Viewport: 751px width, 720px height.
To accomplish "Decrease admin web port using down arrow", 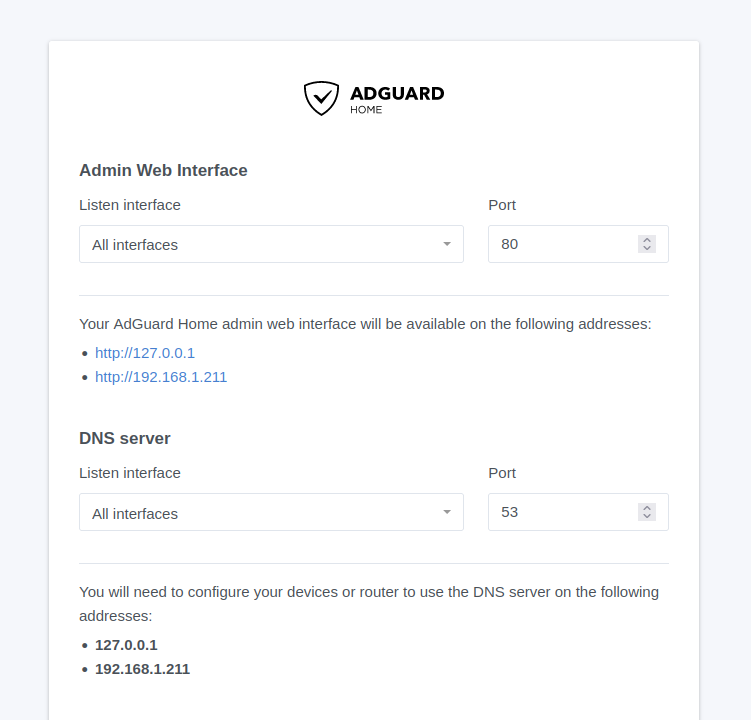I will coord(647,249).
